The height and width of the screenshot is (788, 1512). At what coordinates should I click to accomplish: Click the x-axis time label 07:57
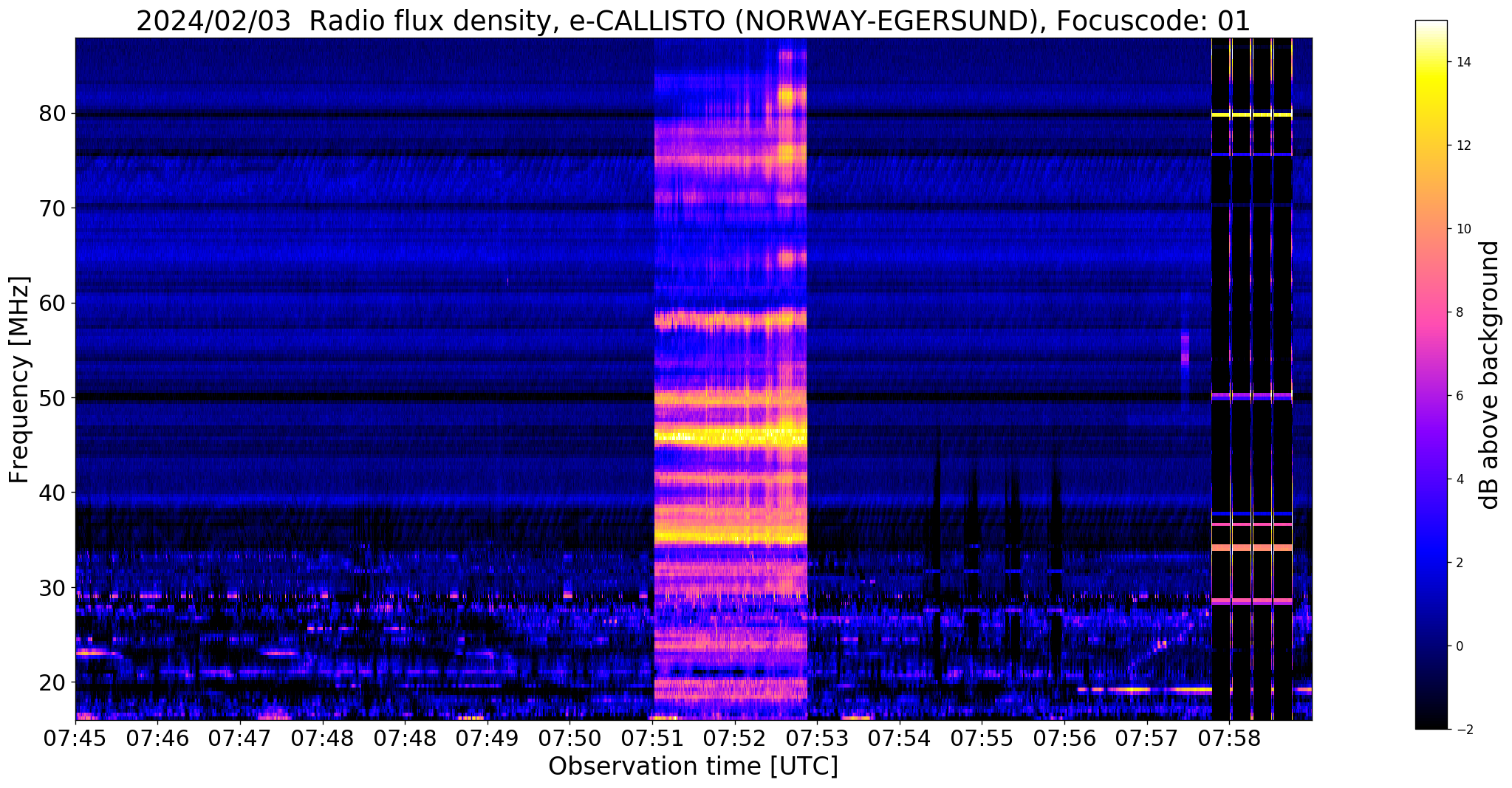click(1146, 737)
